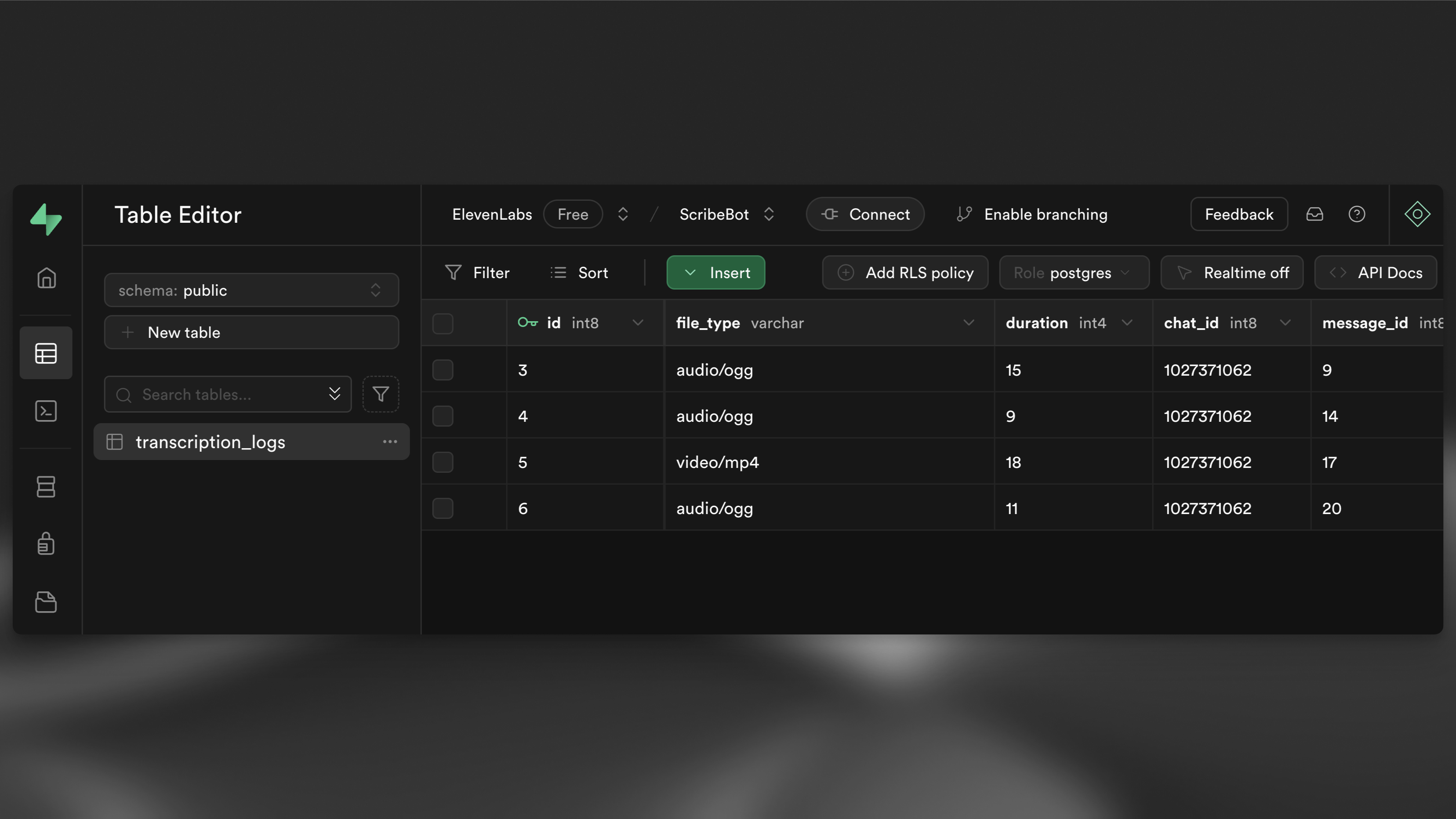Click the New table button

pos(251,332)
